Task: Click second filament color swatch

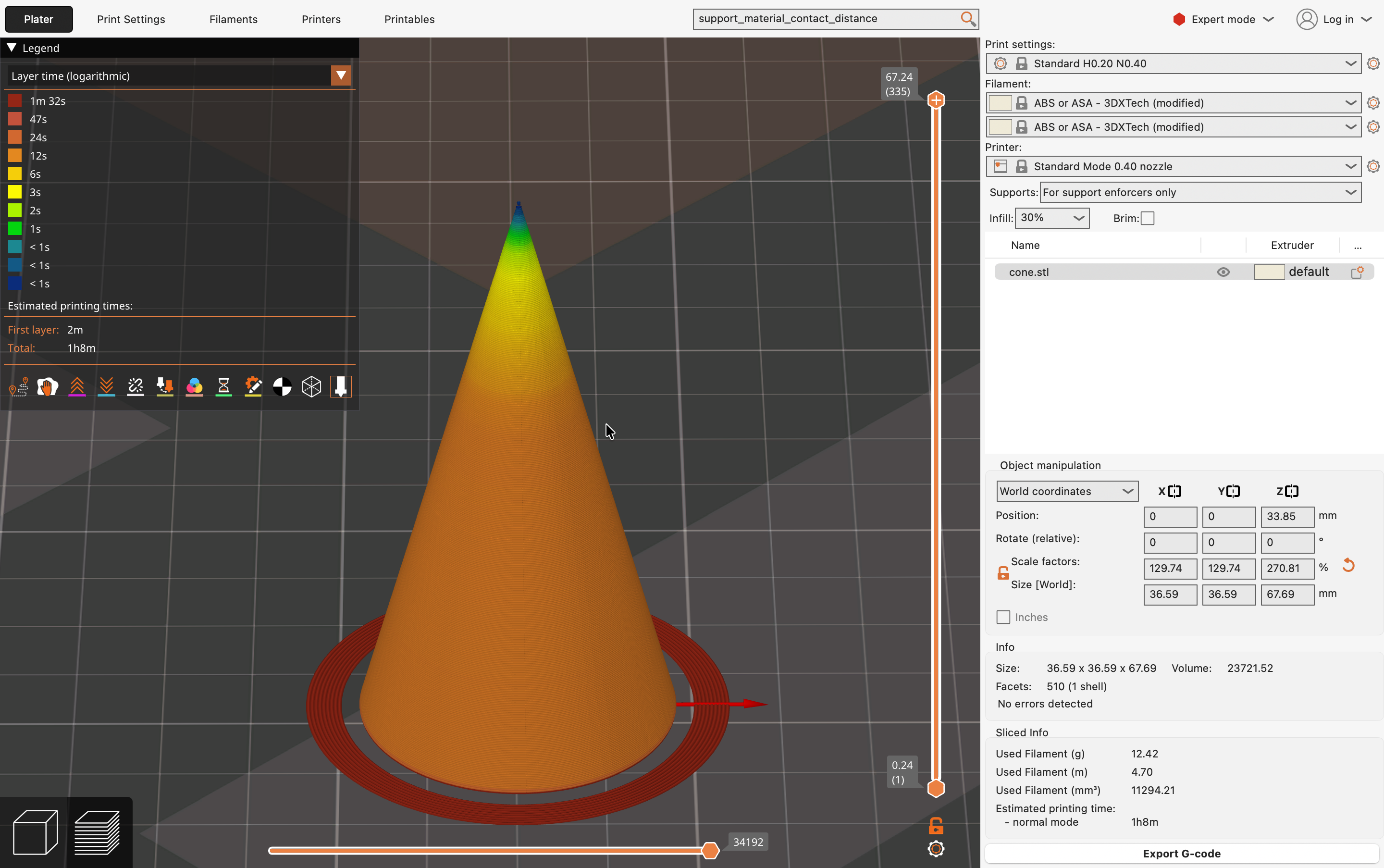Action: (1000, 127)
